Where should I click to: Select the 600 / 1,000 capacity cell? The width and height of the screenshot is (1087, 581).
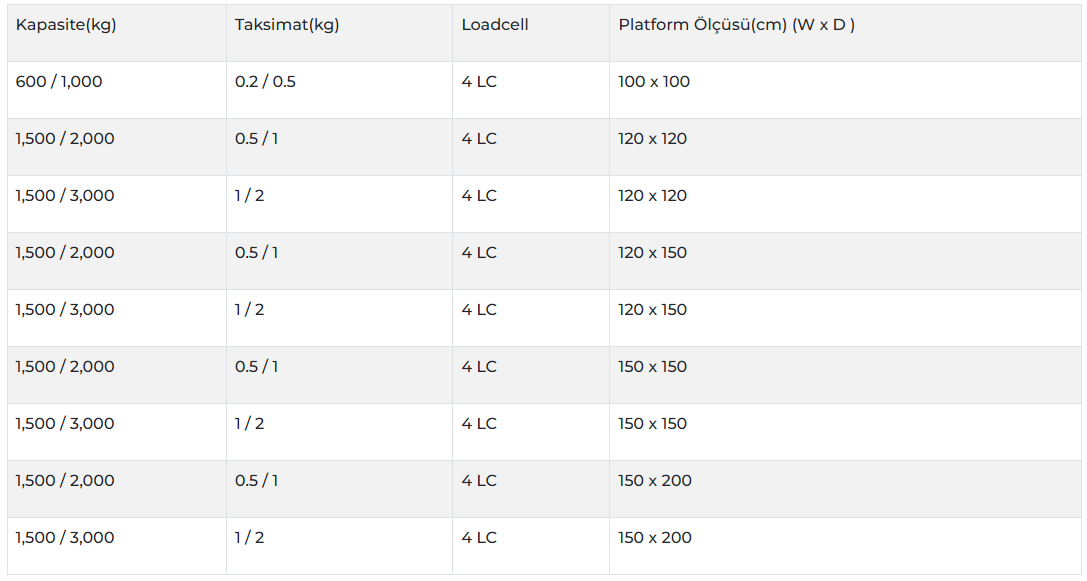coord(59,82)
